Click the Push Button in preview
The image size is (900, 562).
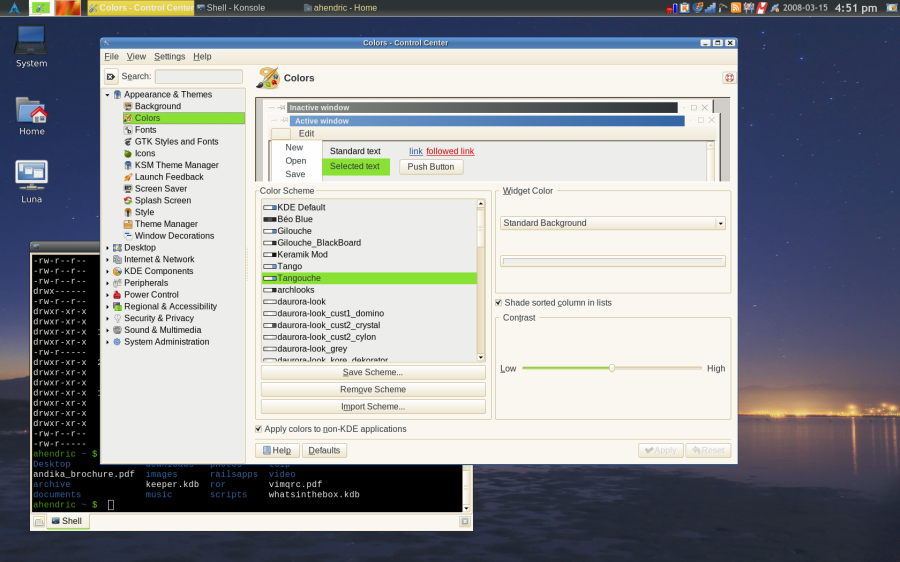pyautogui.click(x=431, y=166)
